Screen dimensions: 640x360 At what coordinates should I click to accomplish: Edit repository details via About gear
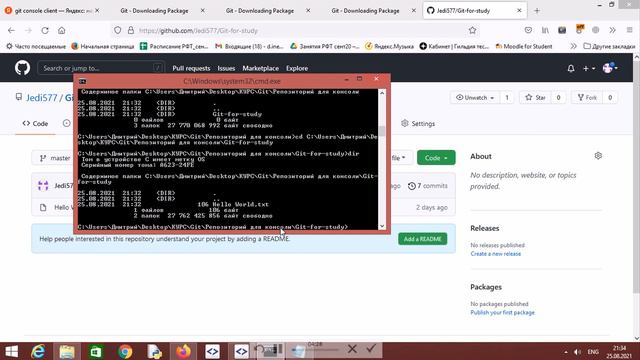pyautogui.click(x=598, y=156)
